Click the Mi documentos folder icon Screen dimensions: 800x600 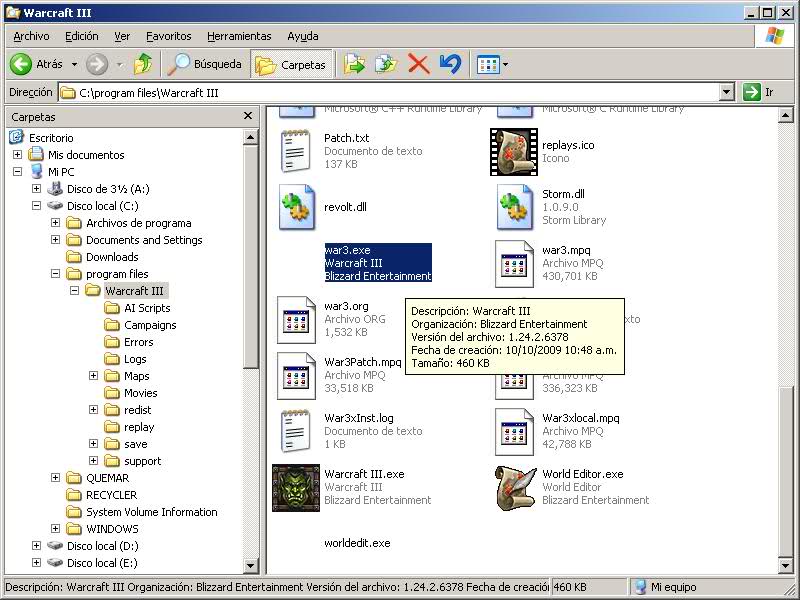pos(36,155)
